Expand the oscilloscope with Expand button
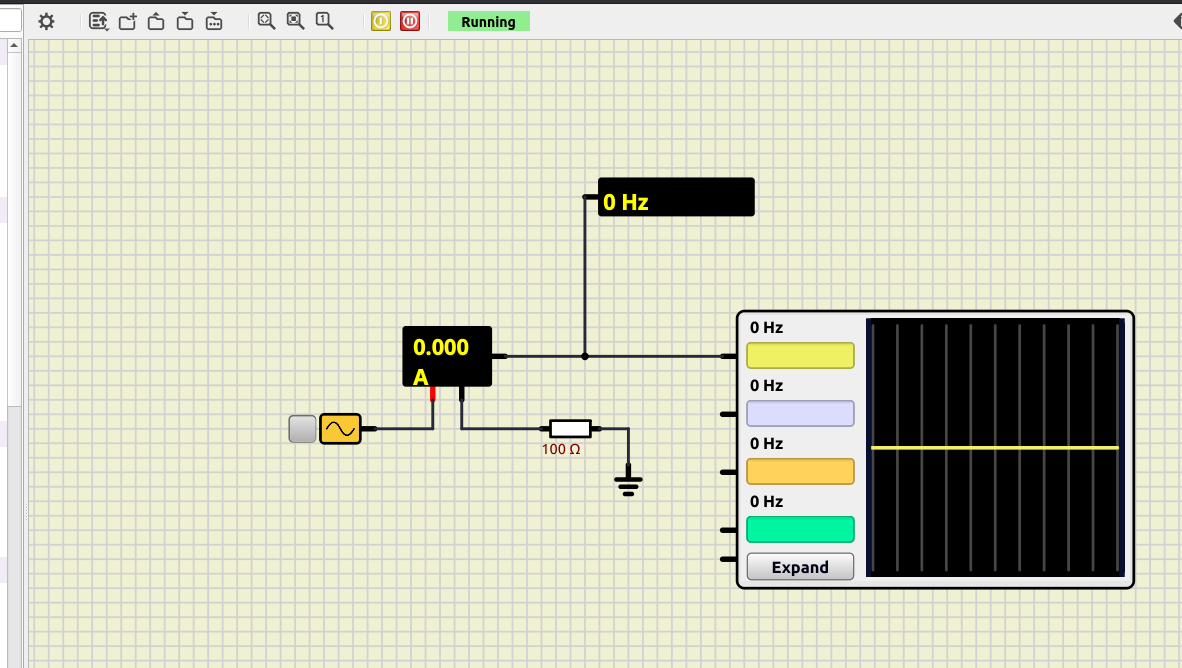Image resolution: width=1182 pixels, height=668 pixels. [800, 567]
